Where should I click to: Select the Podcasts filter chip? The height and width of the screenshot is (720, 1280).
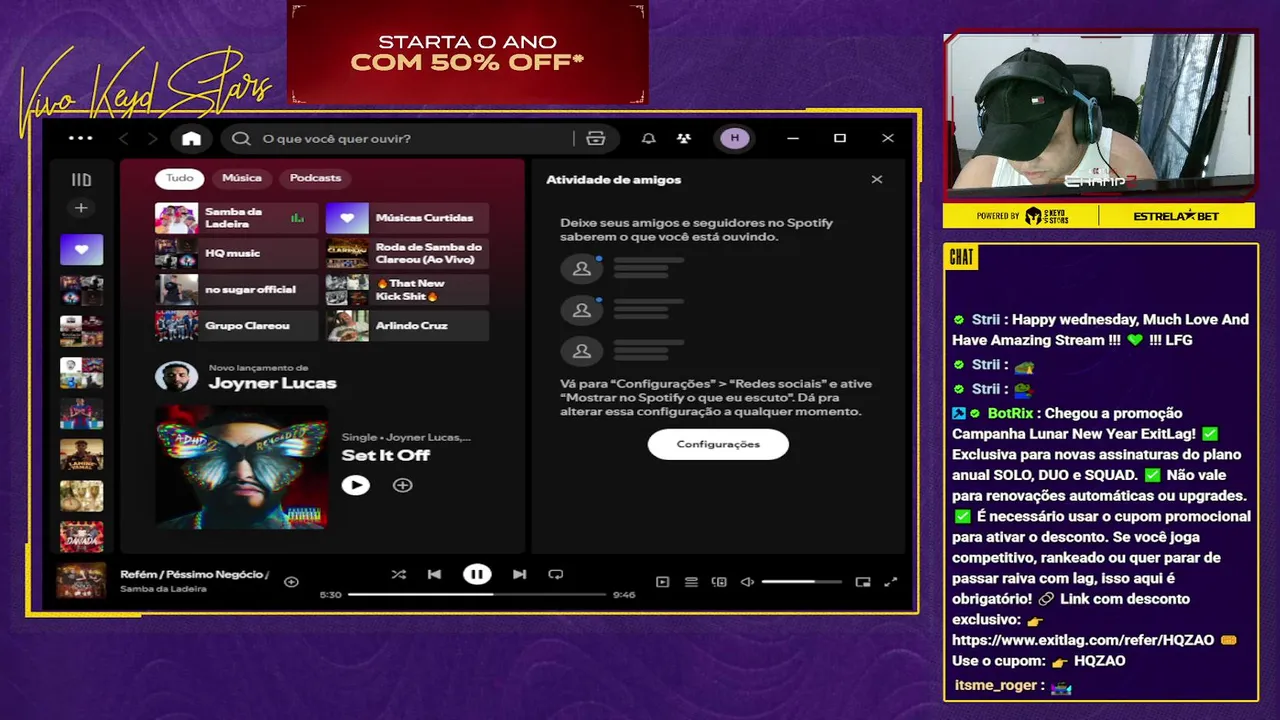315,178
